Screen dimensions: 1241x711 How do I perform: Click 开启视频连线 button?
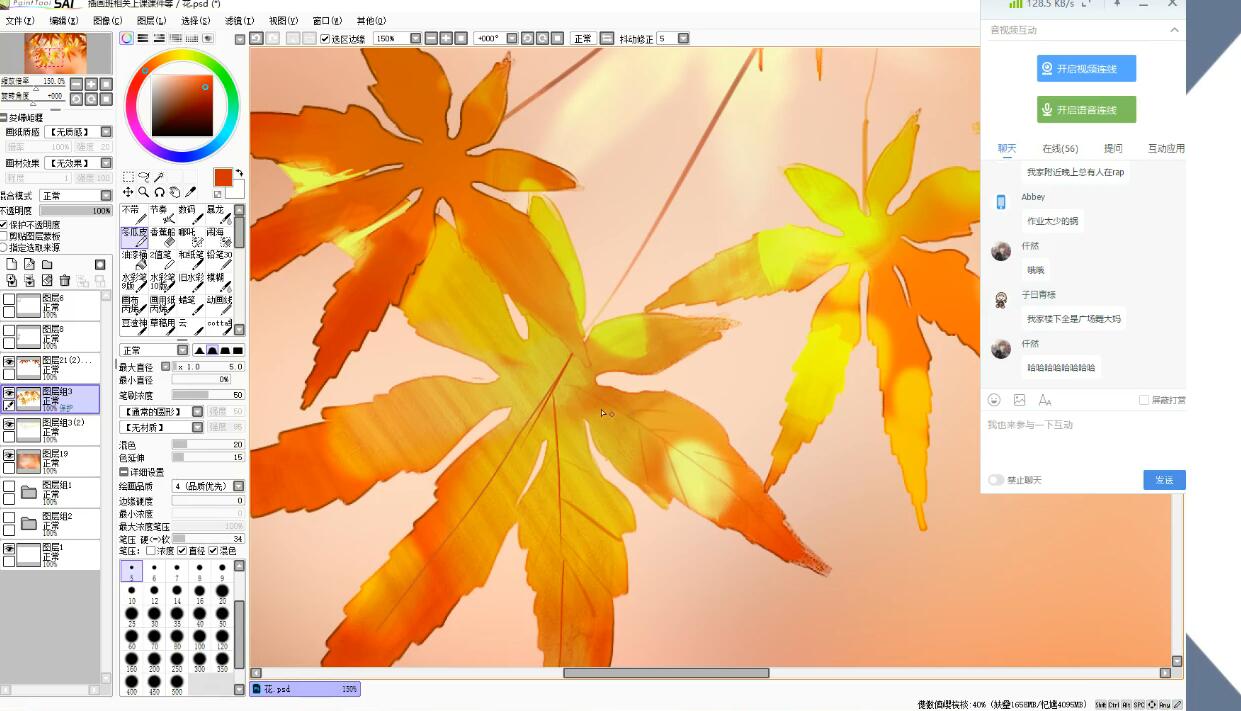1086,69
